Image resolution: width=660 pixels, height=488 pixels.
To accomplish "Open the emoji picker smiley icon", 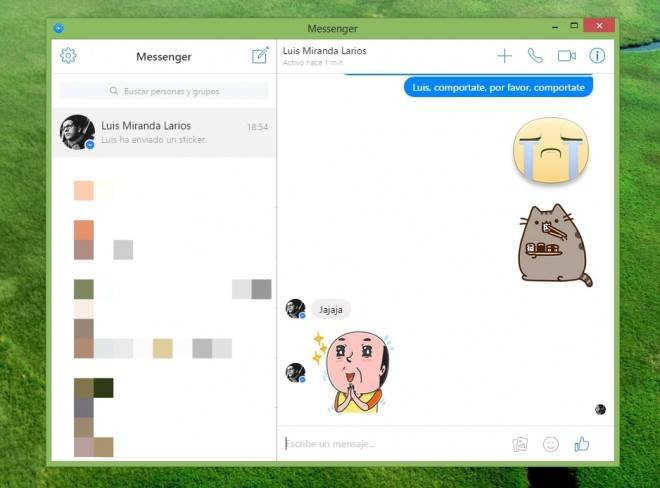I will [551, 444].
